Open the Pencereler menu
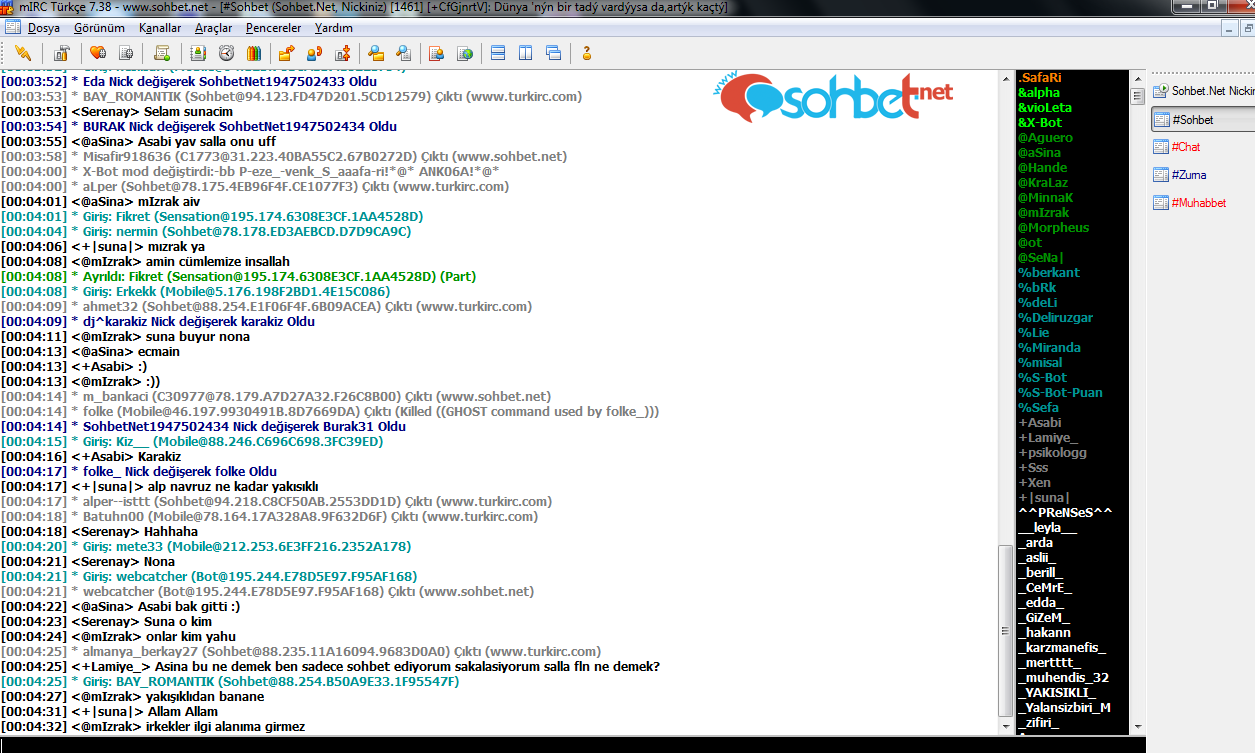This screenshot has height=753, width=1255. [x=273, y=28]
